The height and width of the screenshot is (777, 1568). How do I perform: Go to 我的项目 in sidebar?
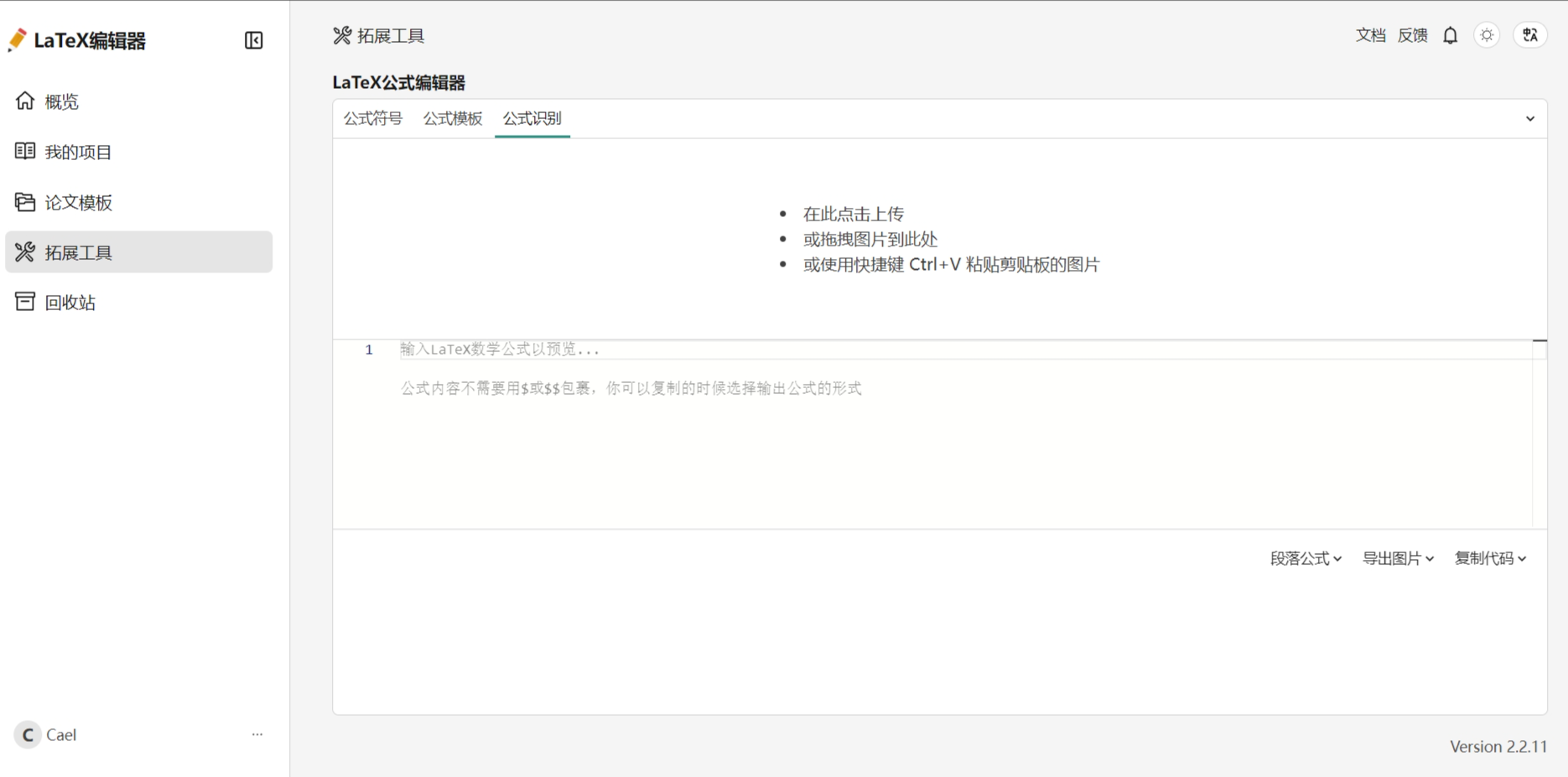point(77,152)
